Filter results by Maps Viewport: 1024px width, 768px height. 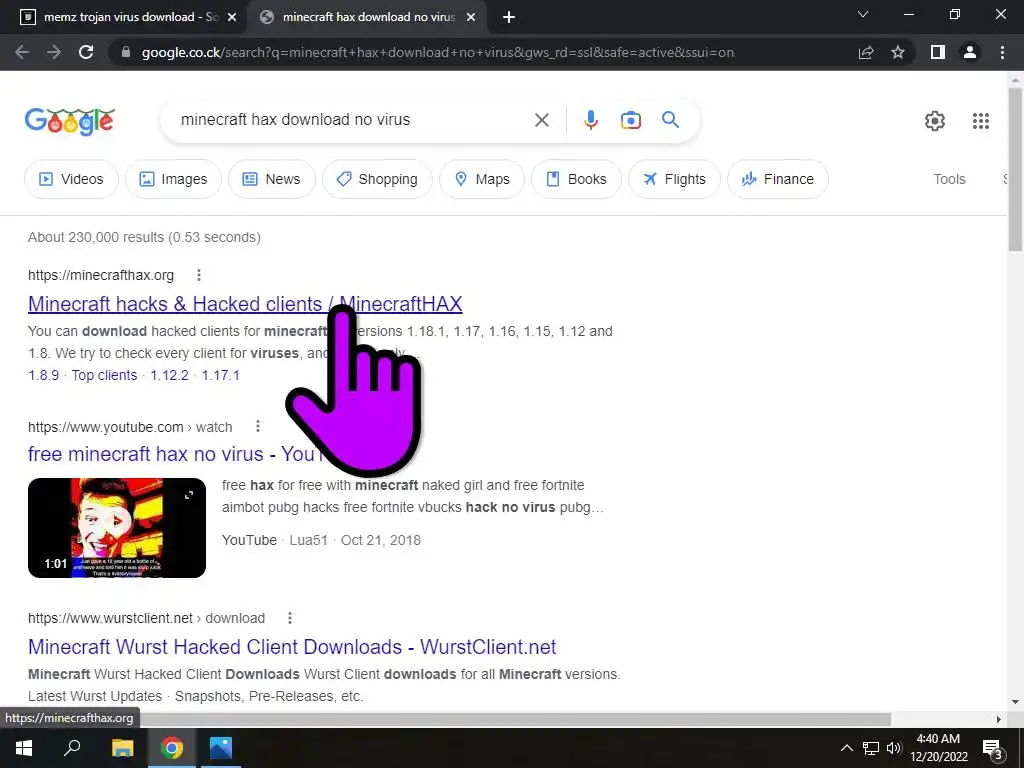click(482, 179)
